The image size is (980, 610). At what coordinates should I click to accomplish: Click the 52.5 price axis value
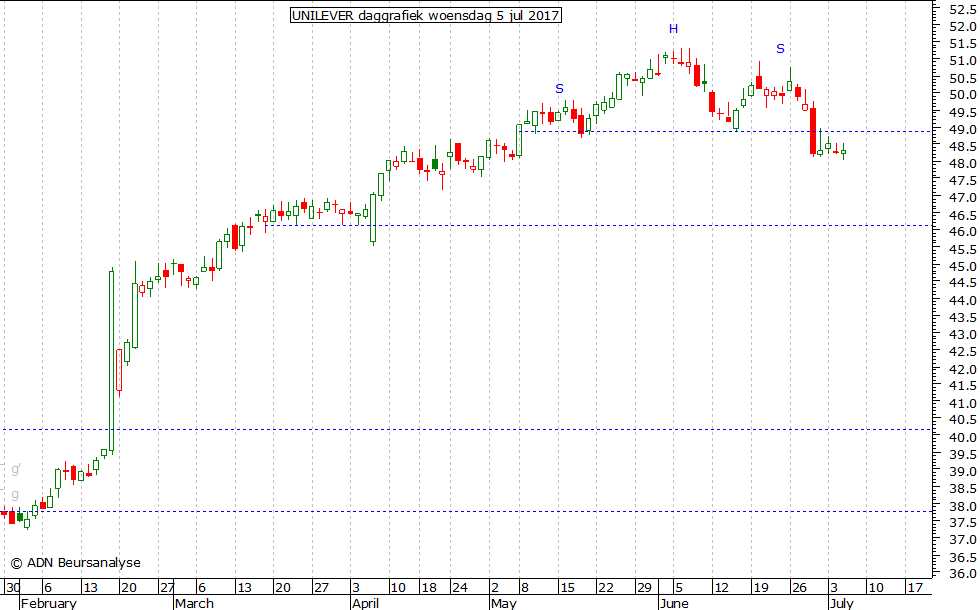(x=962, y=9)
